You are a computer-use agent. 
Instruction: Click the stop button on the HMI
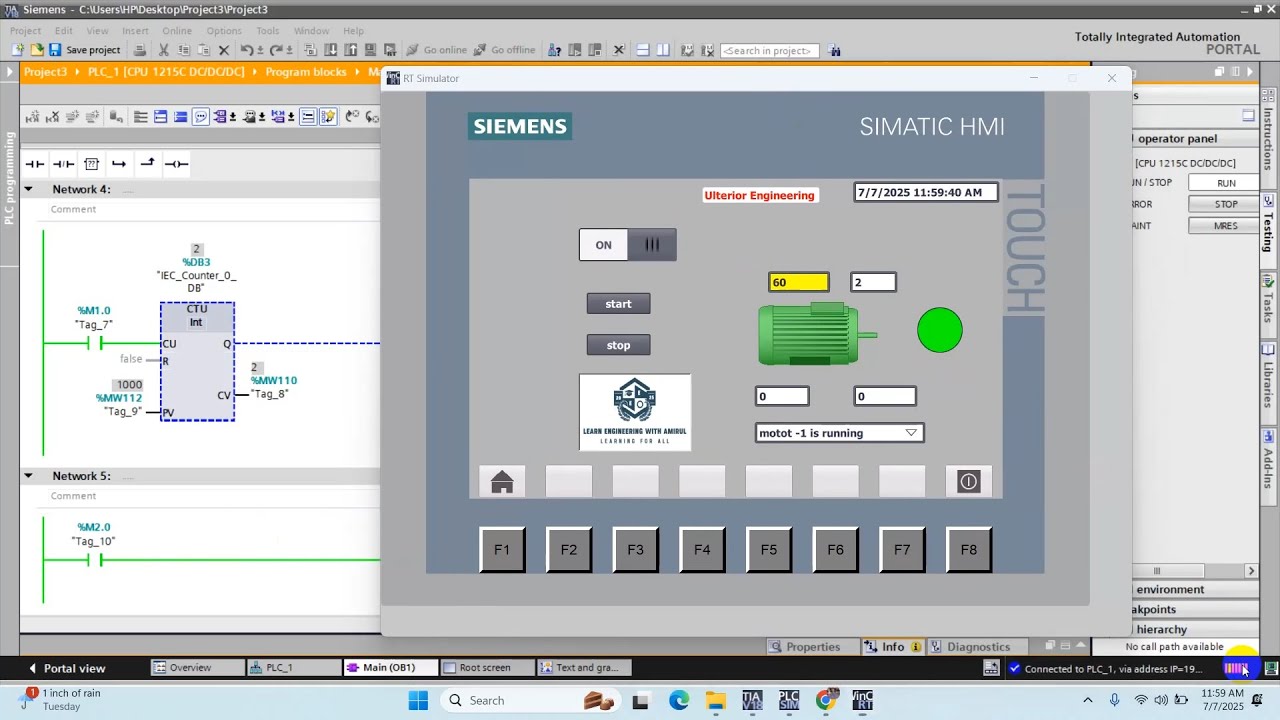(x=618, y=345)
